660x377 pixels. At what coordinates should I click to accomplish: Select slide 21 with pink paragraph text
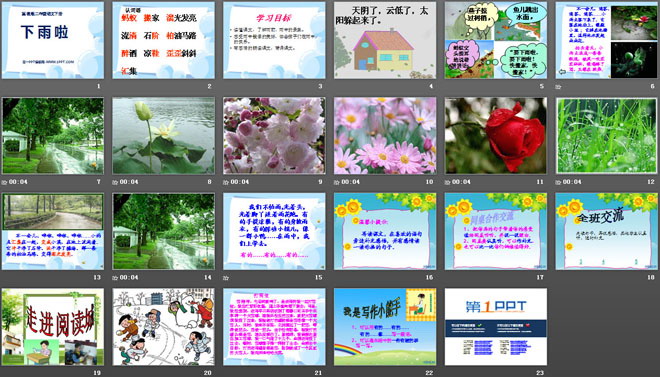pyautogui.click(x=274, y=327)
